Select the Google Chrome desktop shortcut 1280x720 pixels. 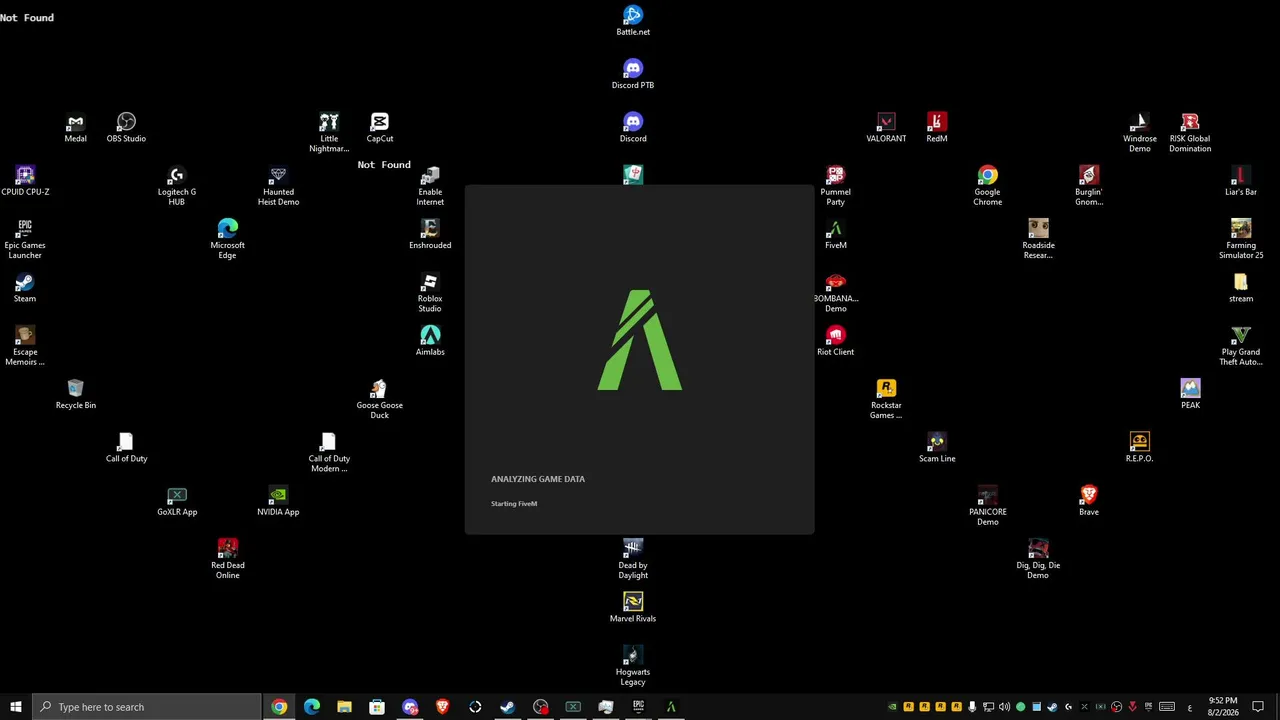point(988,186)
